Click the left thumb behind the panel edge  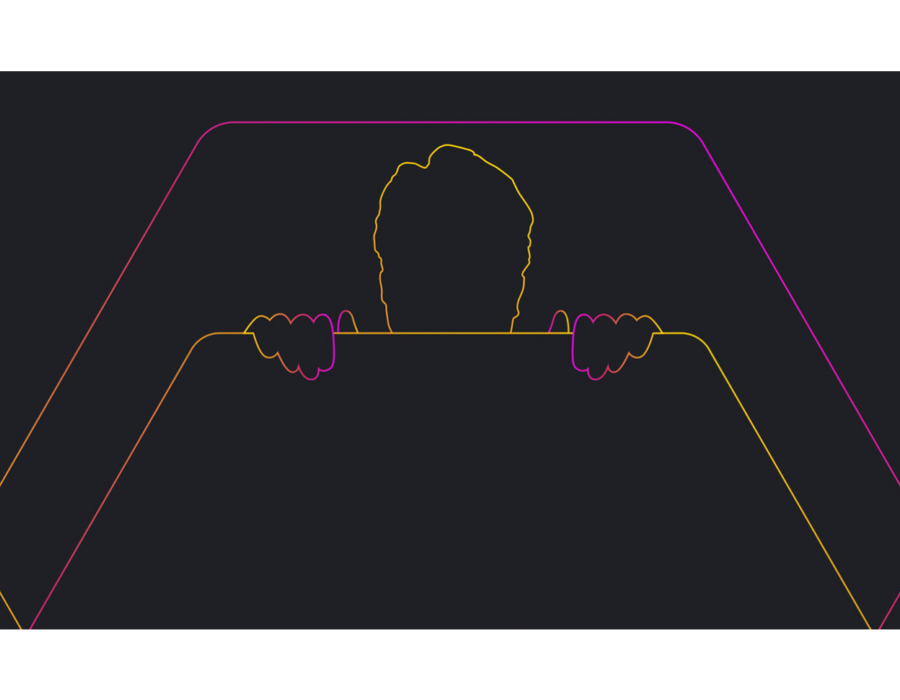point(347,322)
